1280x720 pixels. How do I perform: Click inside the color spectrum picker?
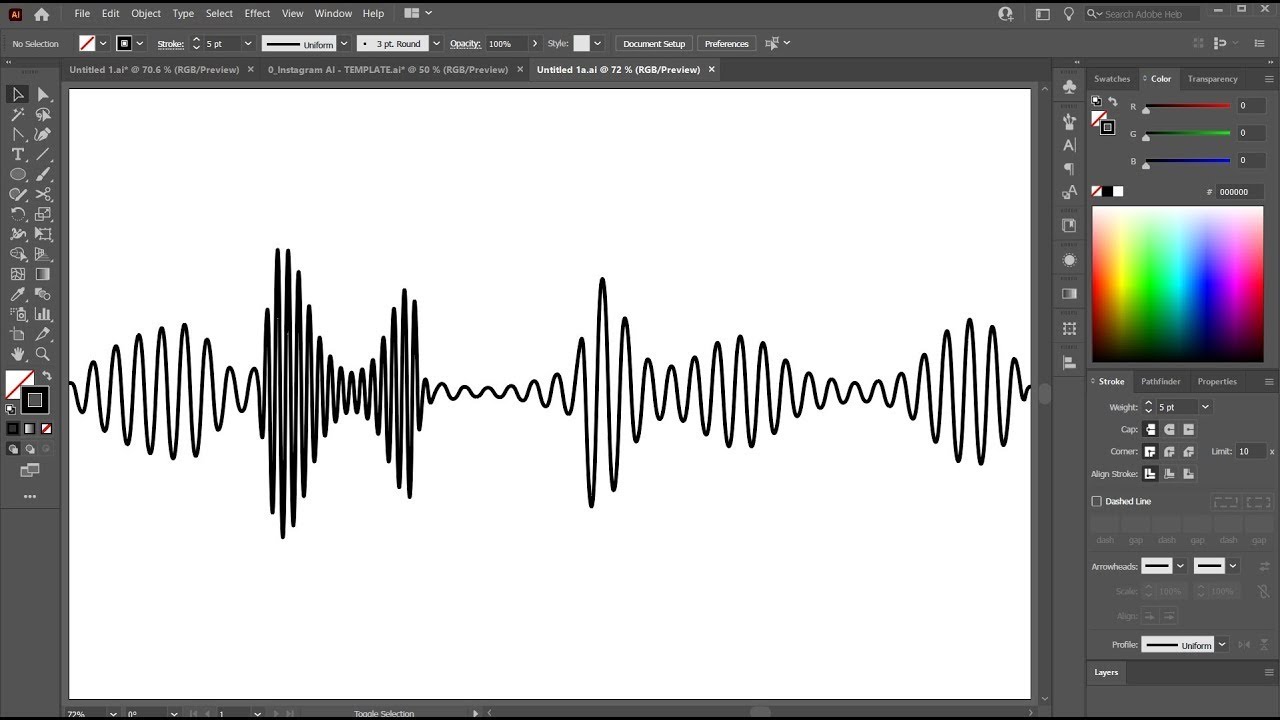(x=1178, y=284)
